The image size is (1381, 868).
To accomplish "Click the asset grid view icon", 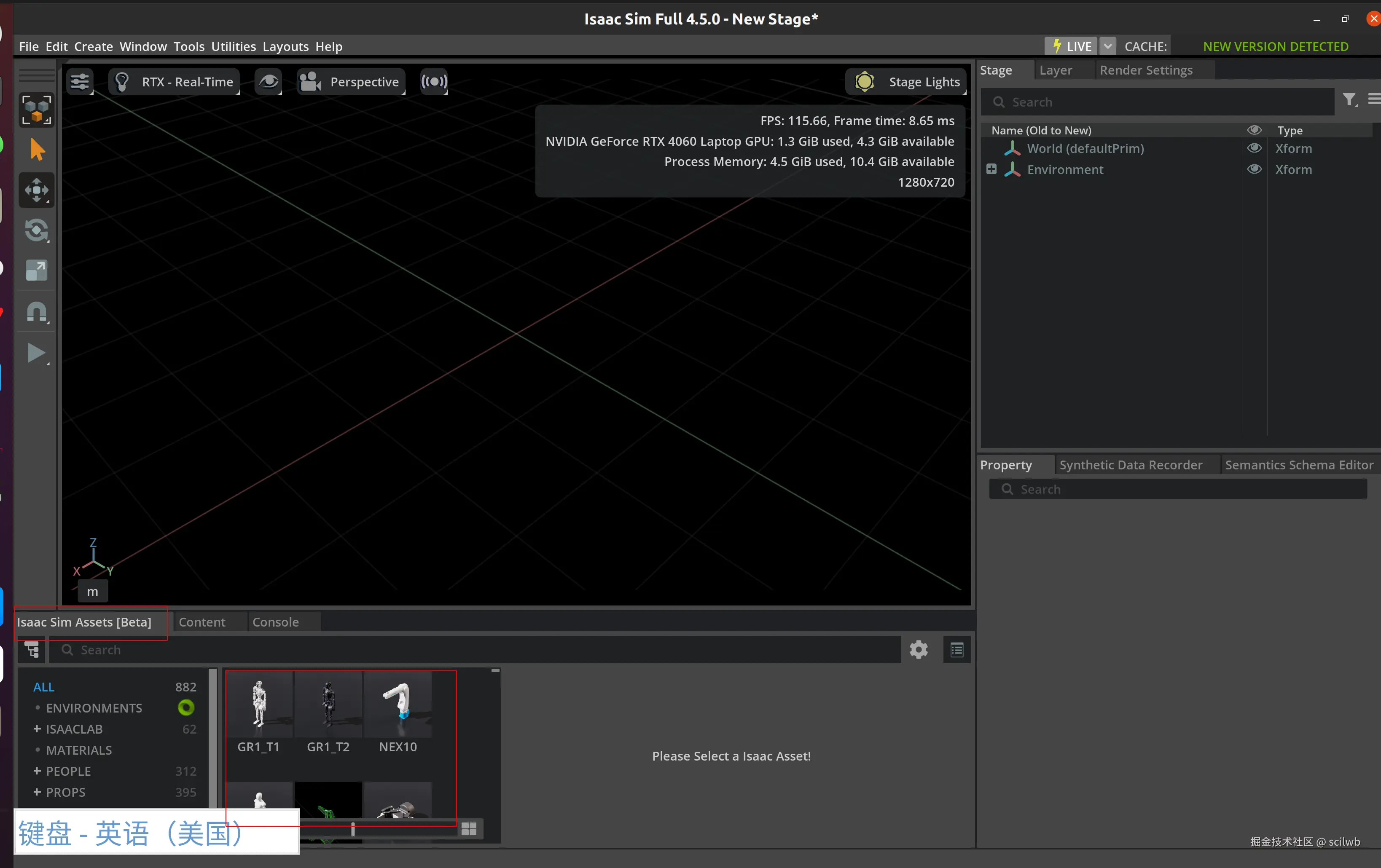I will coord(469,828).
